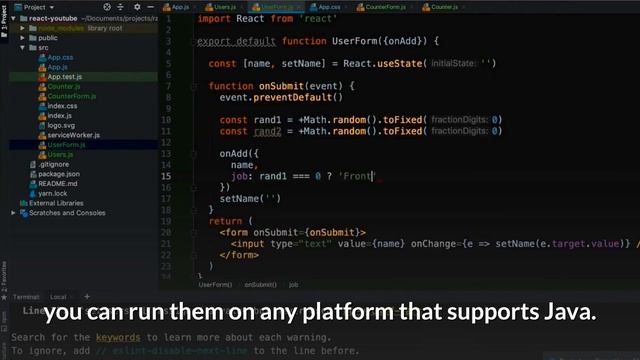Collapse the react-youtube project root
640x360 pixels.
coord(13,18)
